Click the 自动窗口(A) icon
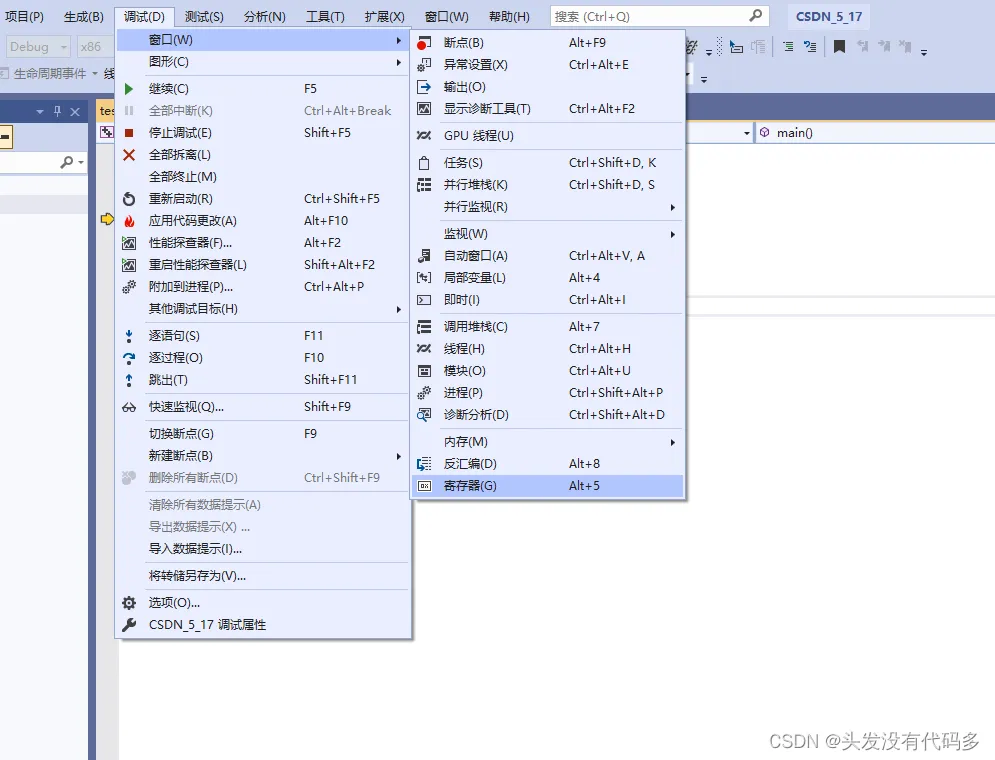This screenshot has height=760, width=995. (424, 256)
